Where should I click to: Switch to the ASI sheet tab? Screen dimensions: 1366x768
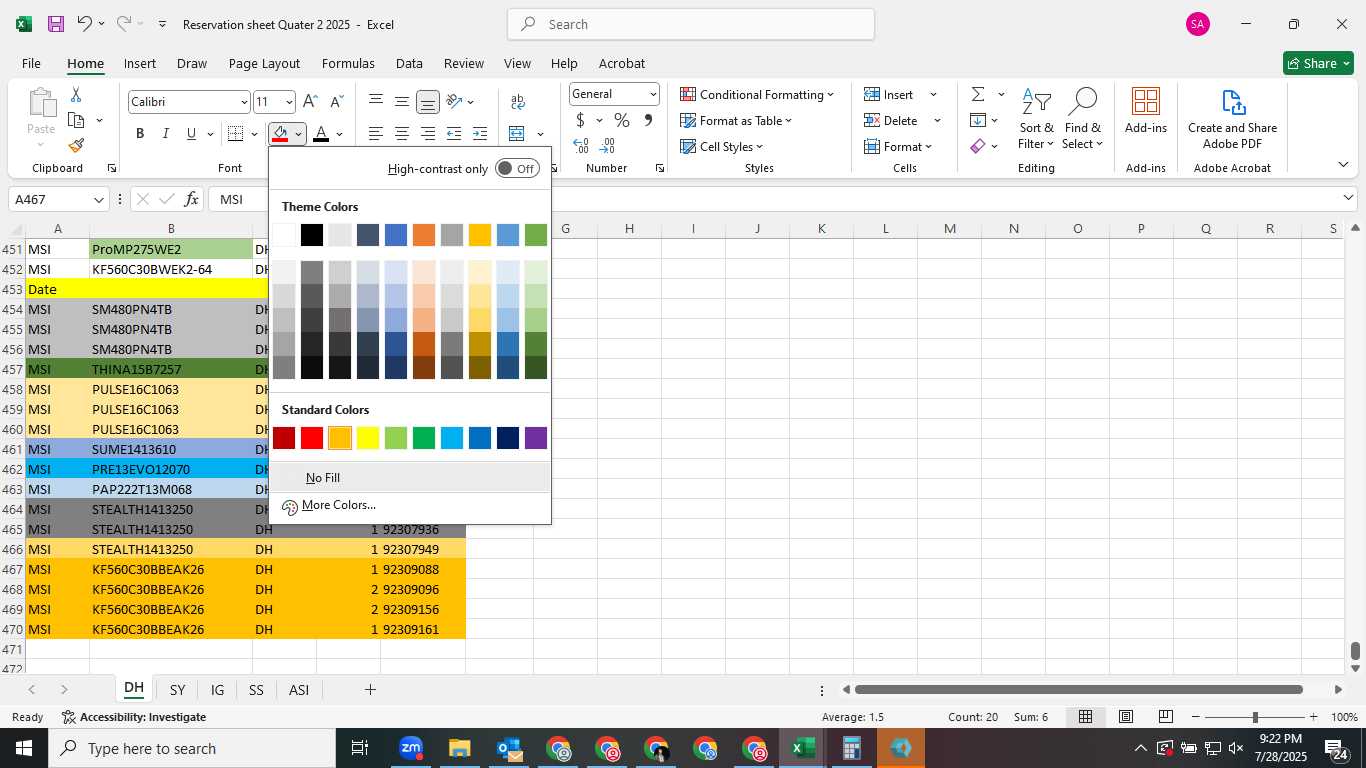(x=299, y=689)
